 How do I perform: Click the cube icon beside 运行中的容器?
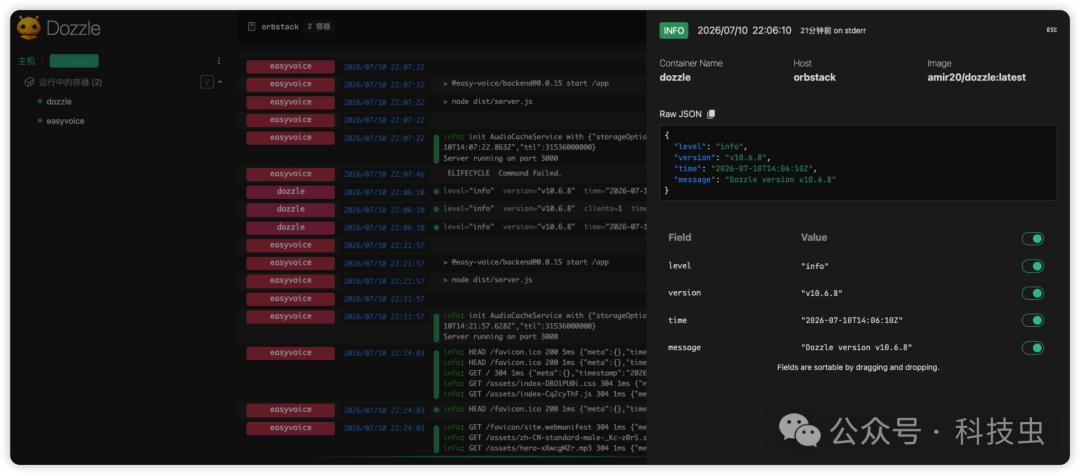pos(30,82)
